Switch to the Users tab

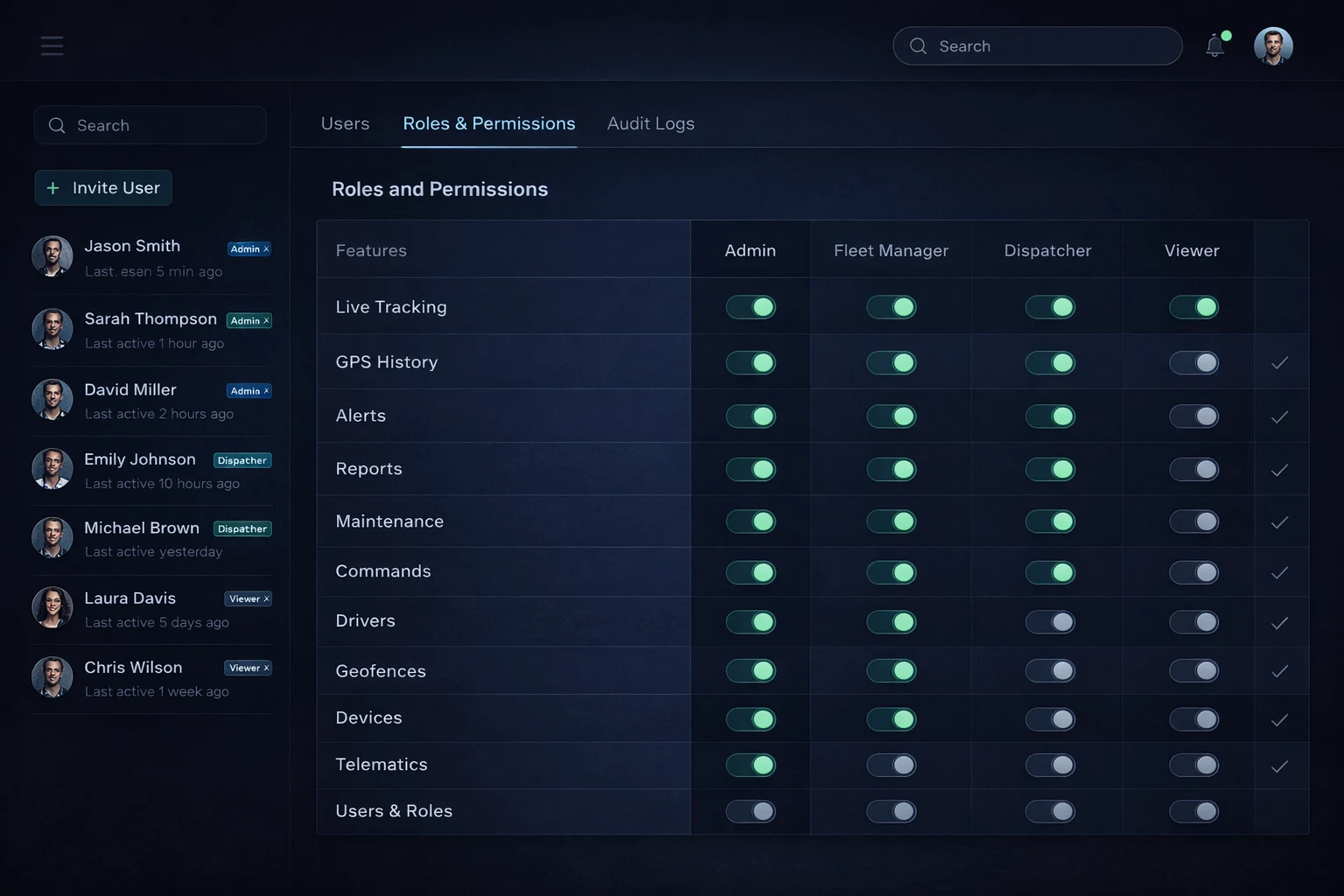point(345,123)
